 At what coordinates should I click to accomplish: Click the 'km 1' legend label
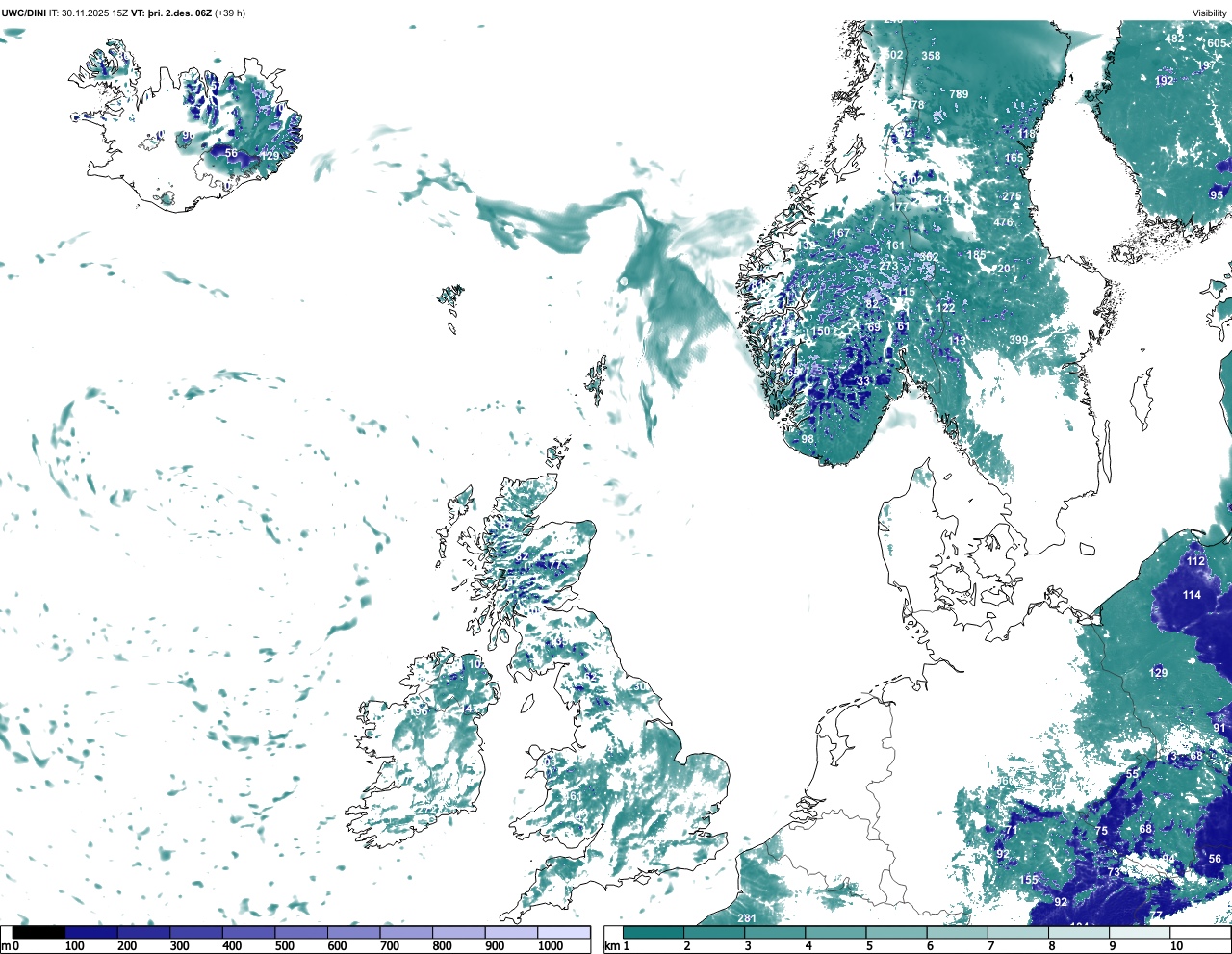coord(616,946)
